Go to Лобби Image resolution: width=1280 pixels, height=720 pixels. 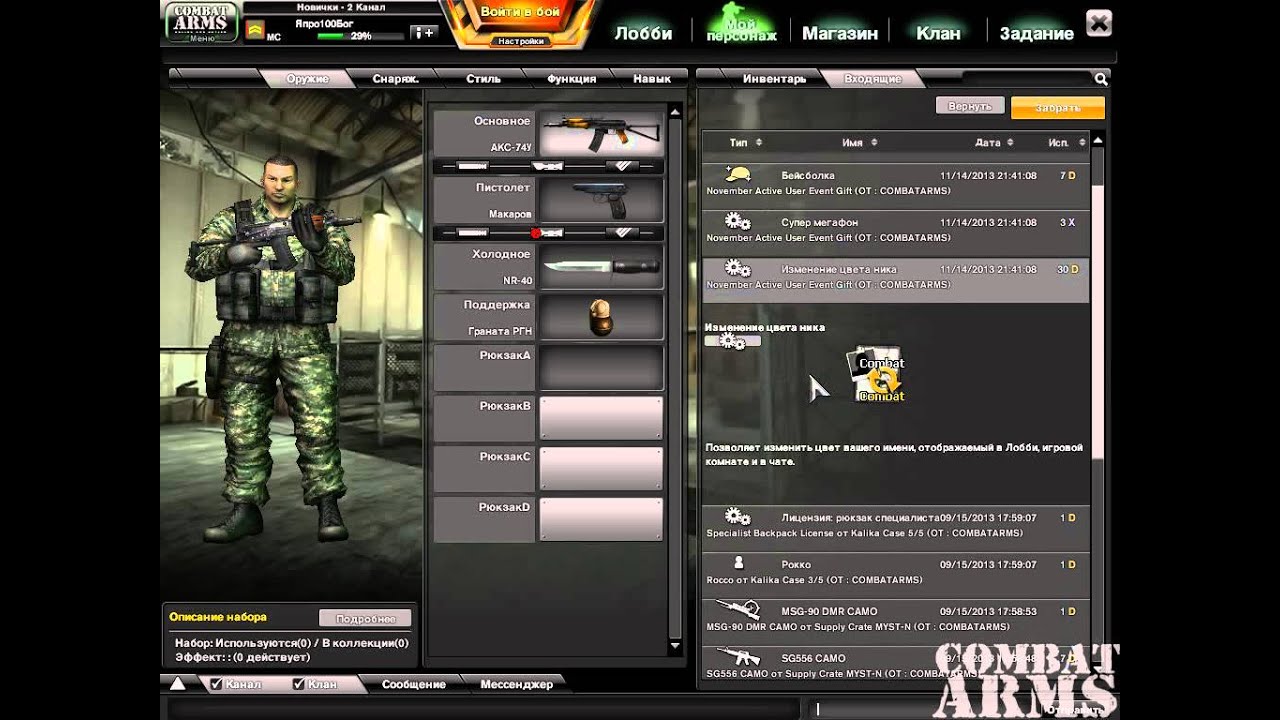point(643,33)
